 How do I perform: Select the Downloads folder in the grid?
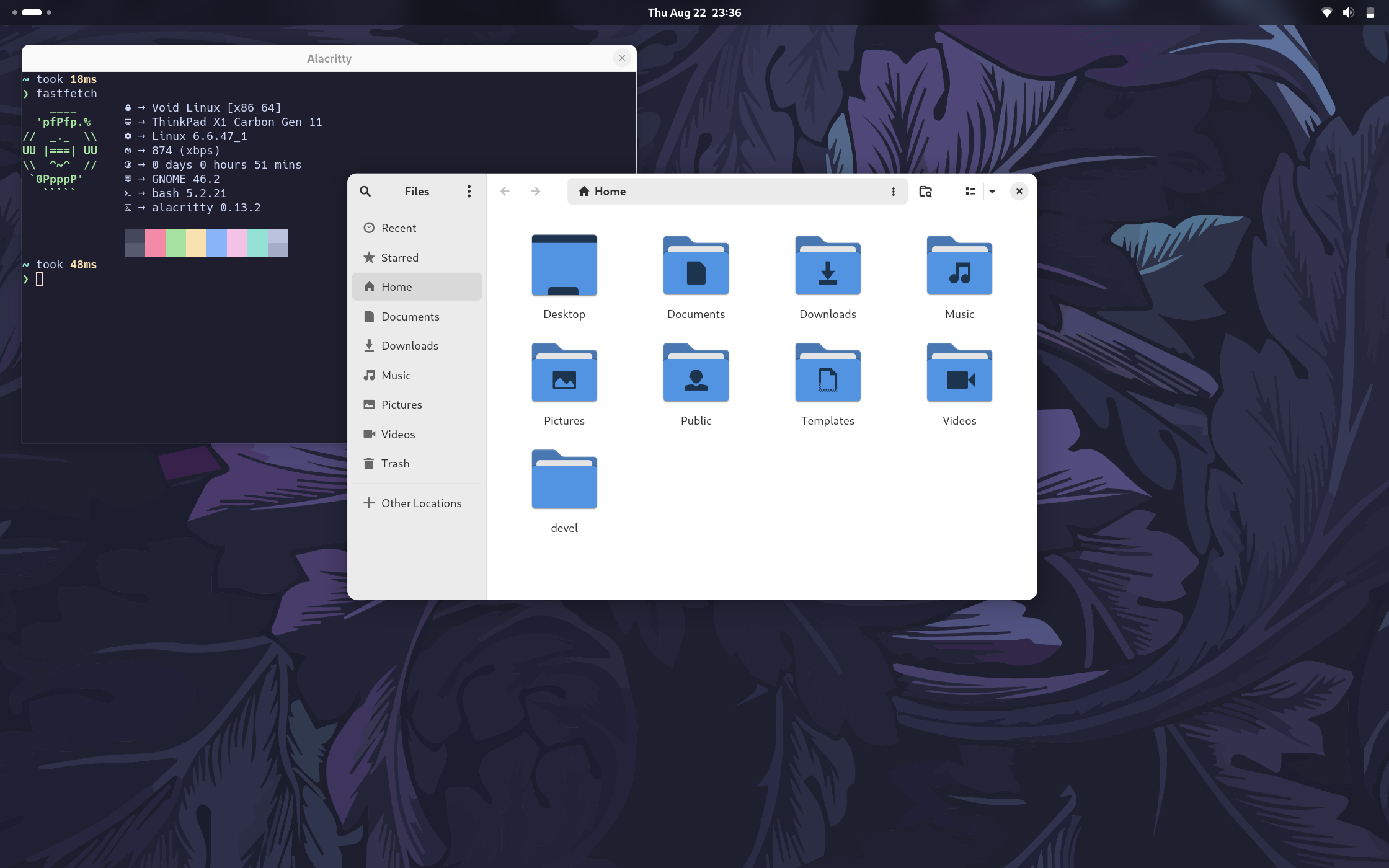pos(828,265)
